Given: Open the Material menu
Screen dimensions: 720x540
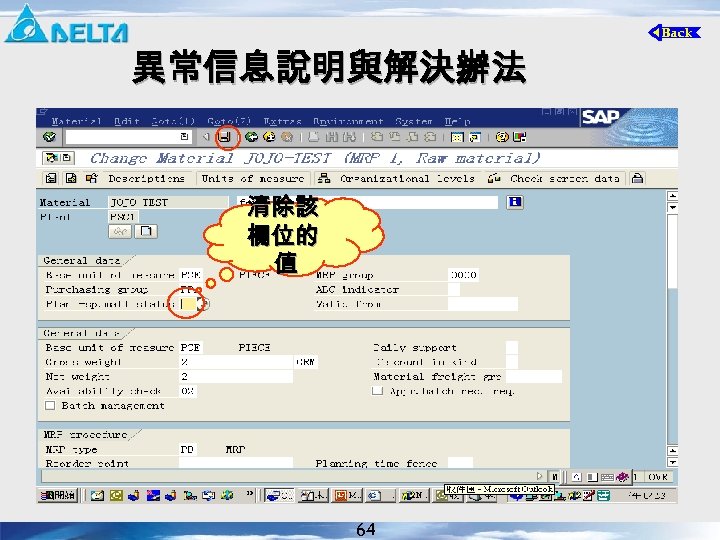Looking at the screenshot, I should [x=76, y=121].
